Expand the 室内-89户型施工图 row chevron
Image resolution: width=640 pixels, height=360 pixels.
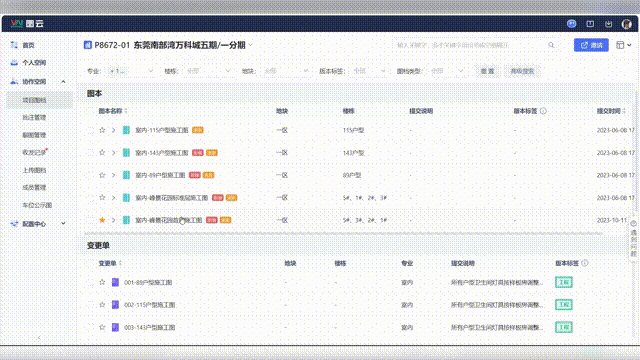pyautogui.click(x=113, y=175)
